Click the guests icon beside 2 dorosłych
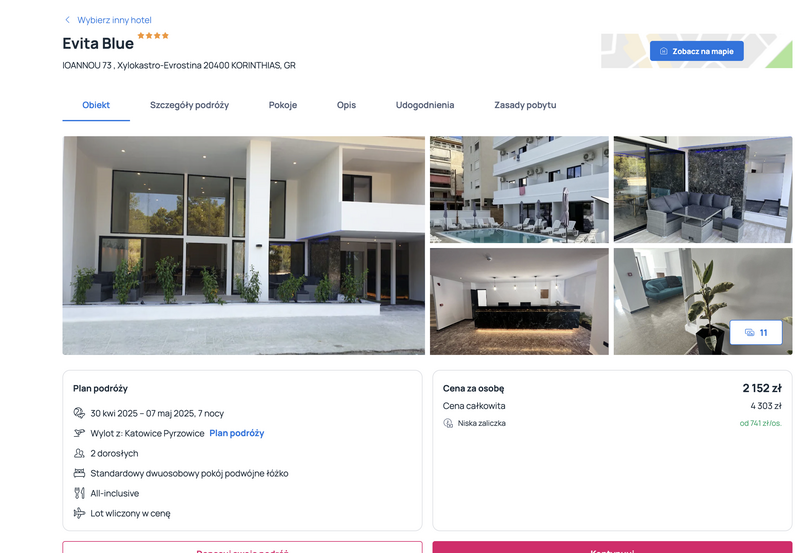Screen dimensions: 800x553 [x=79, y=453]
